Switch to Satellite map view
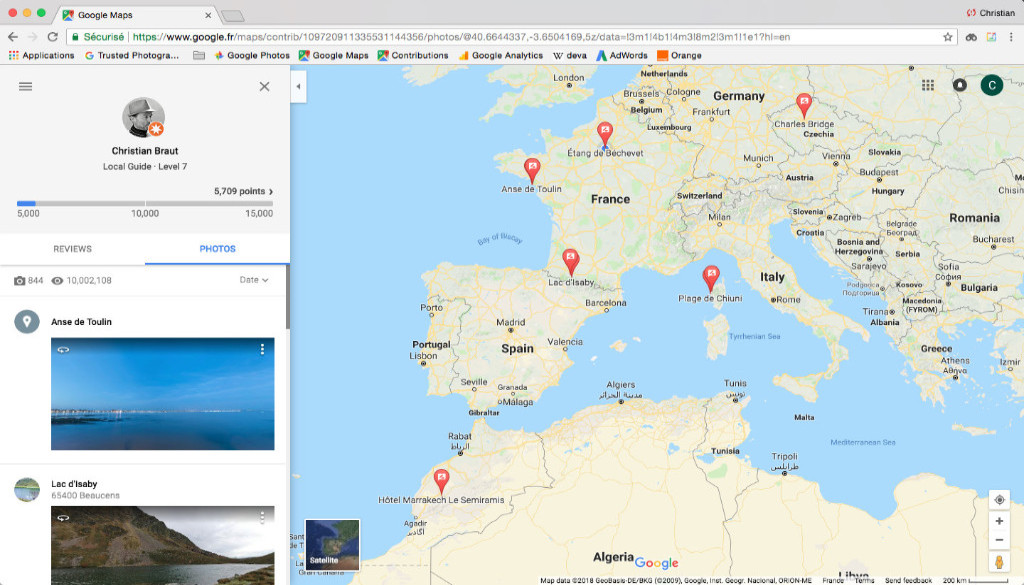 click(x=331, y=545)
